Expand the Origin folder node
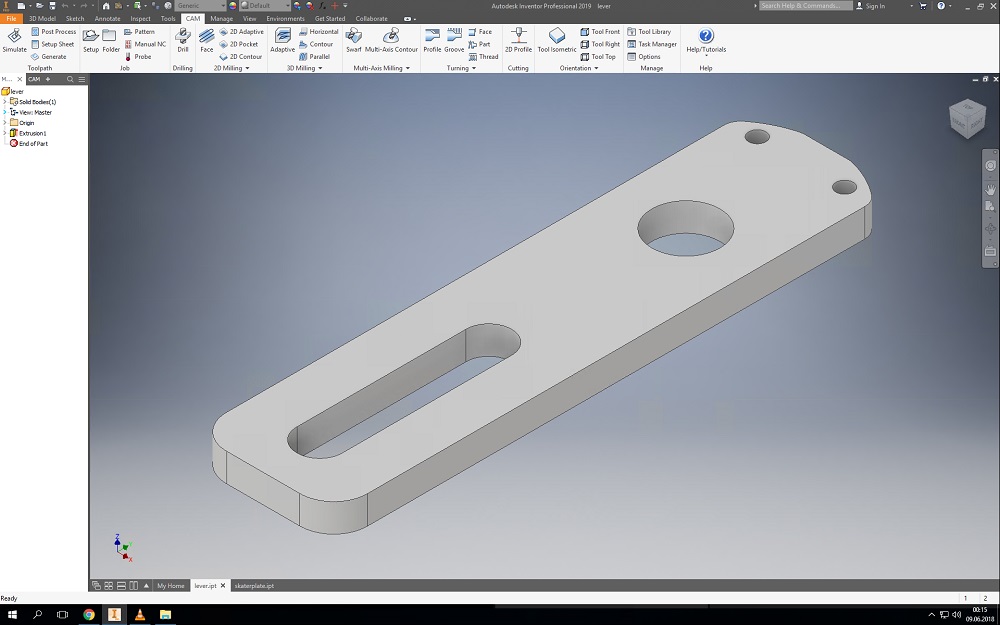The image size is (1000, 625). point(5,122)
